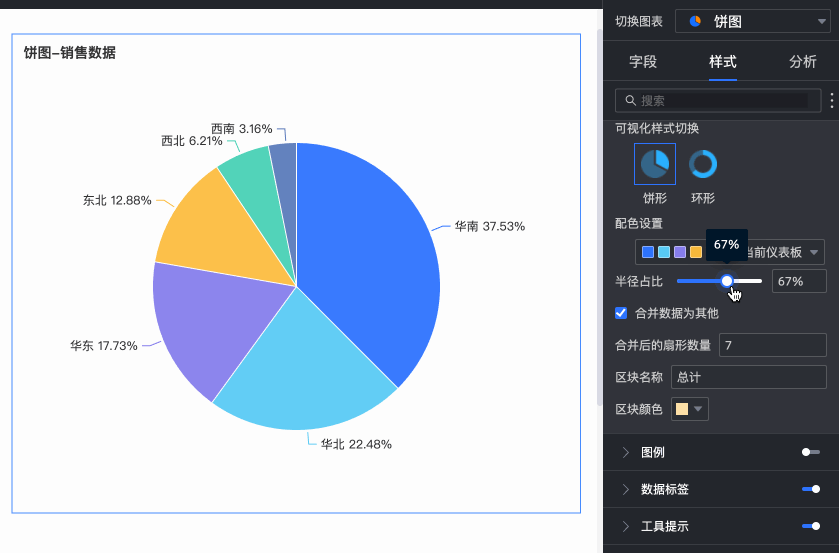Toggle the 图例 legend switch

tap(810, 453)
